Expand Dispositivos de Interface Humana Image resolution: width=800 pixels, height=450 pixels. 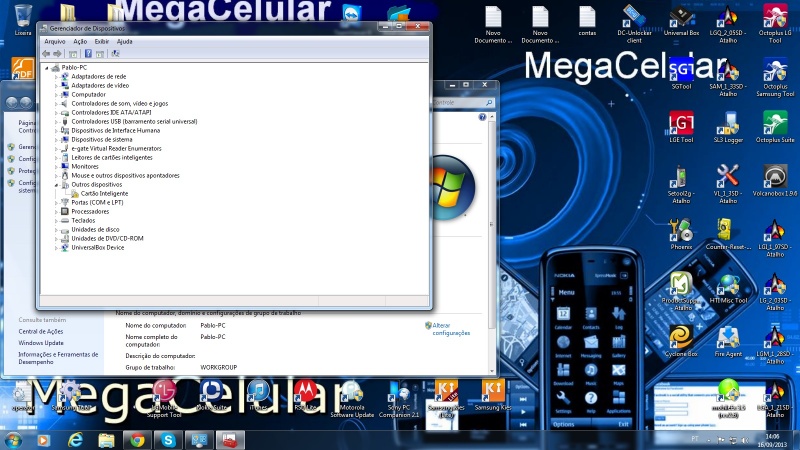56,131
